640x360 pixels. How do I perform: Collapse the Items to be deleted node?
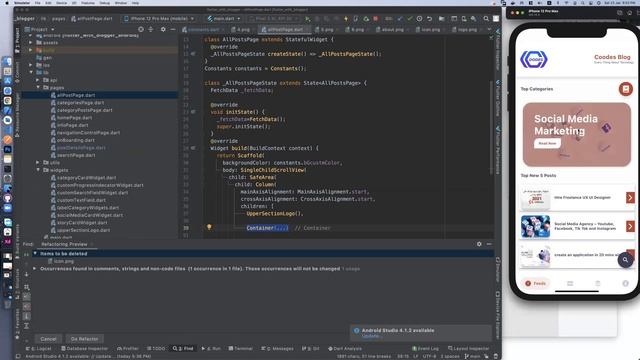pos(35,253)
